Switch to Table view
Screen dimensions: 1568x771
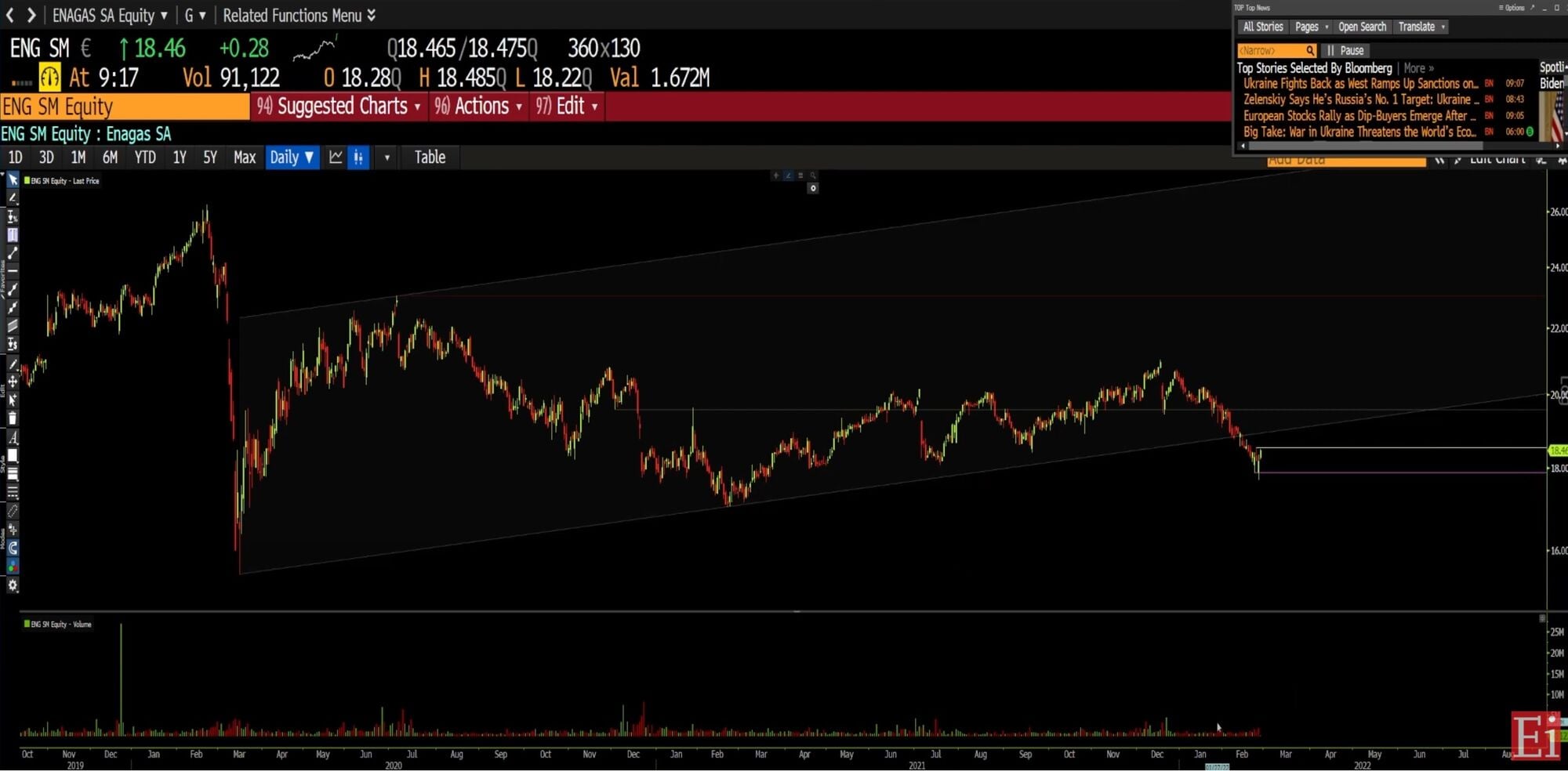coord(430,157)
